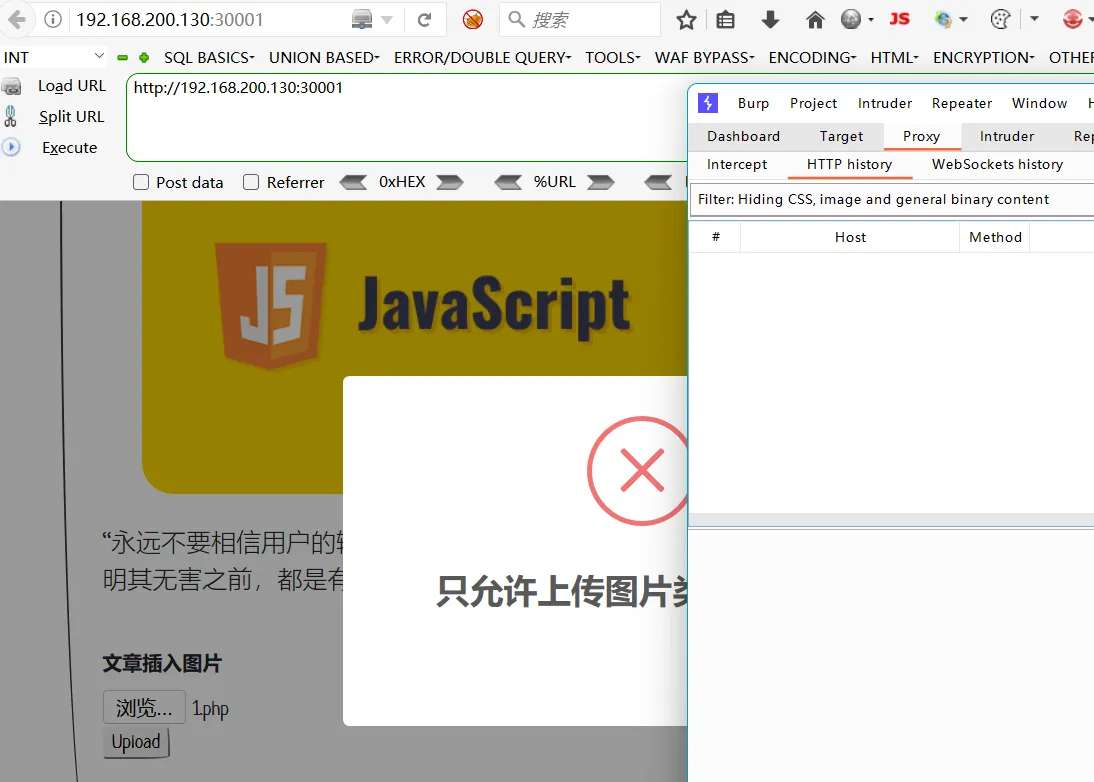Enable the Post data checkbox
1094x782 pixels.
[x=141, y=182]
